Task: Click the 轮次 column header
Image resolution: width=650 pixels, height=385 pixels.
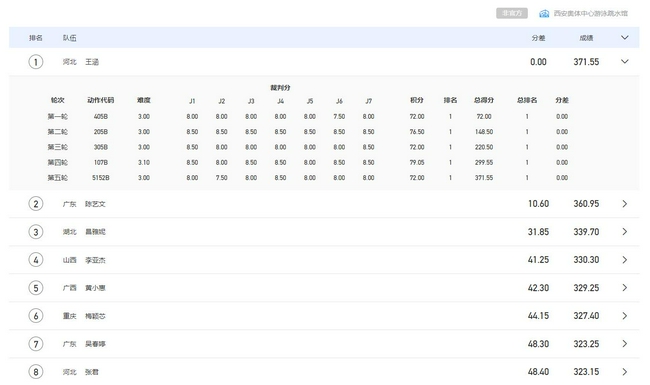Action: click(58, 100)
